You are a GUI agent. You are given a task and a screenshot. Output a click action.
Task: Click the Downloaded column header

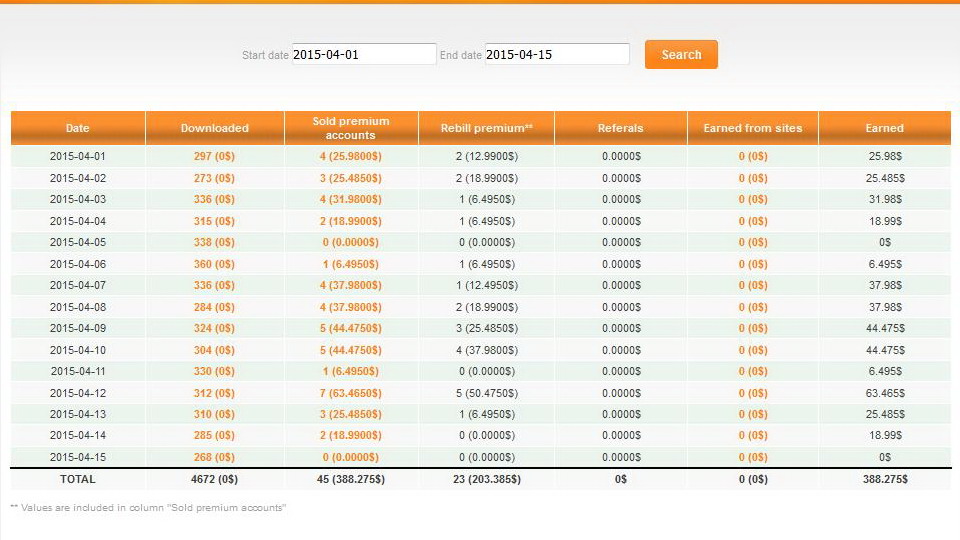214,128
